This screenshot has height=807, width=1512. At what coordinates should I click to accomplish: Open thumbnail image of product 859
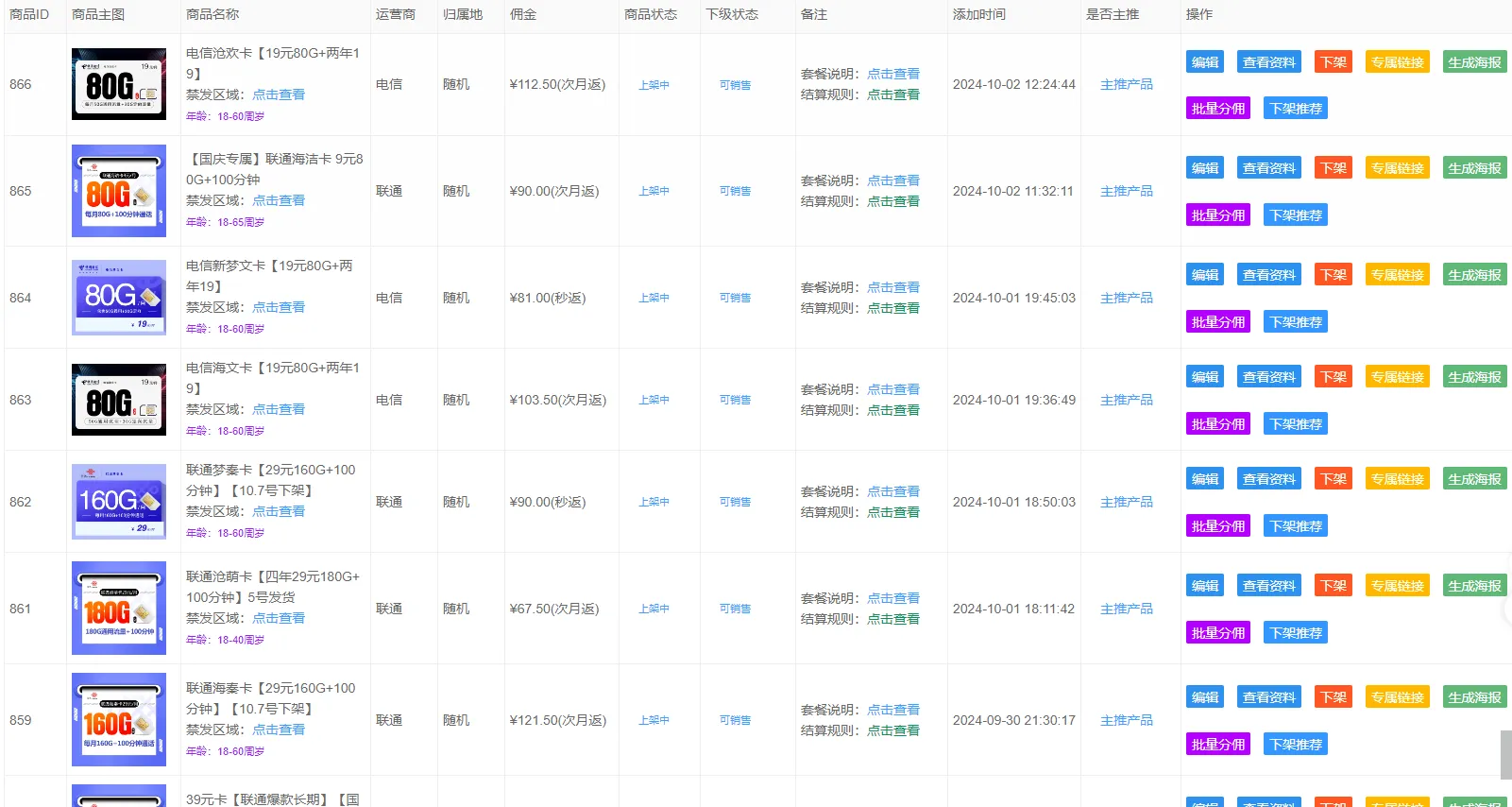click(119, 720)
